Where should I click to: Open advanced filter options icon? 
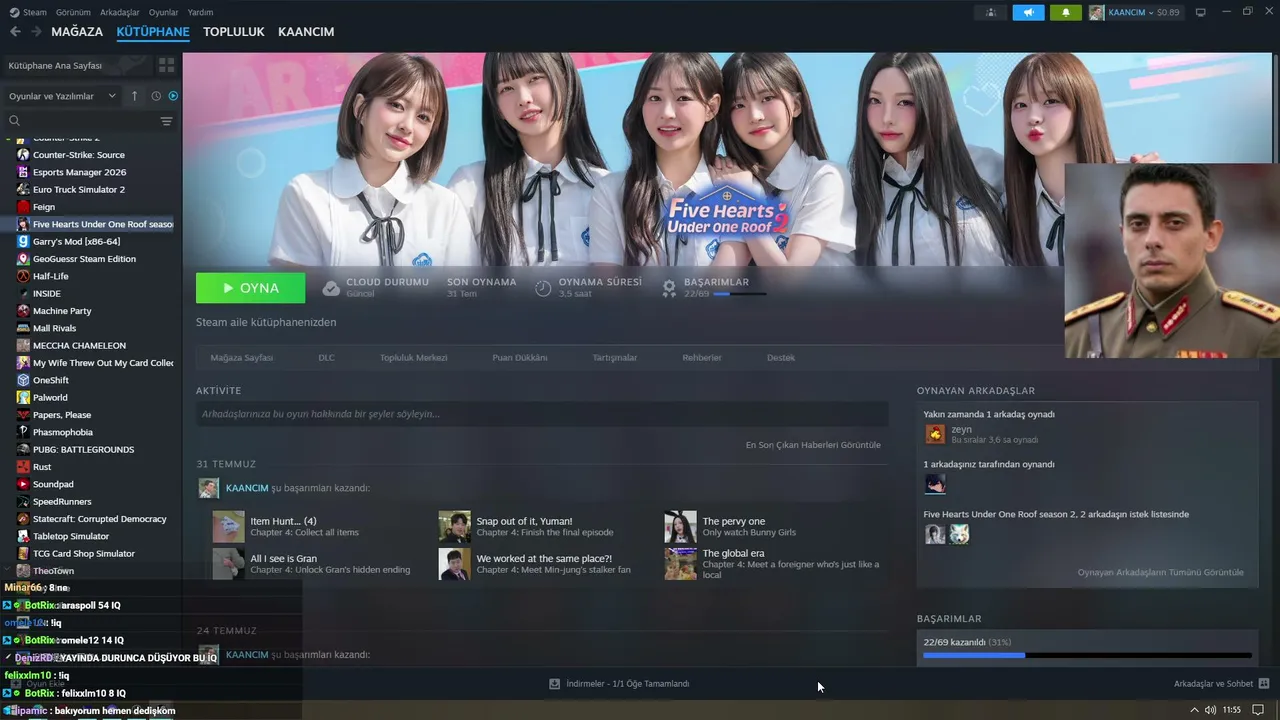[166, 121]
